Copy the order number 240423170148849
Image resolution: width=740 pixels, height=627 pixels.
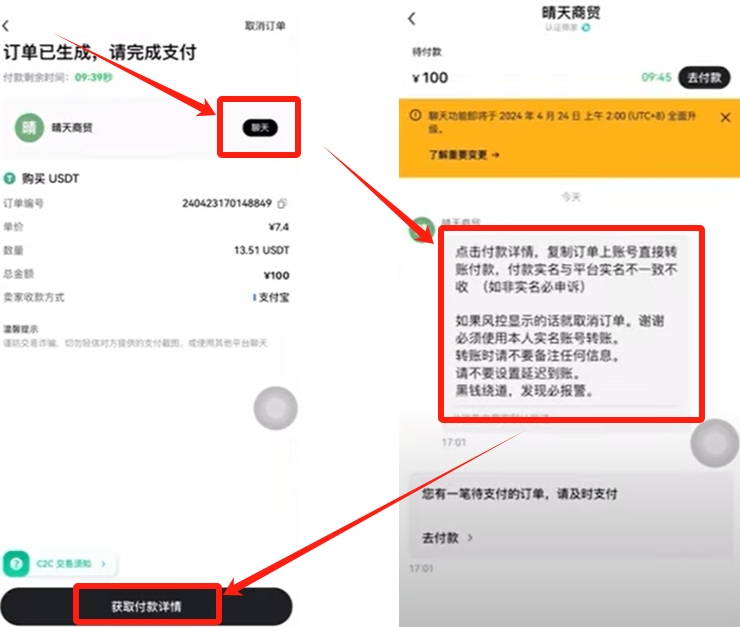[282, 203]
